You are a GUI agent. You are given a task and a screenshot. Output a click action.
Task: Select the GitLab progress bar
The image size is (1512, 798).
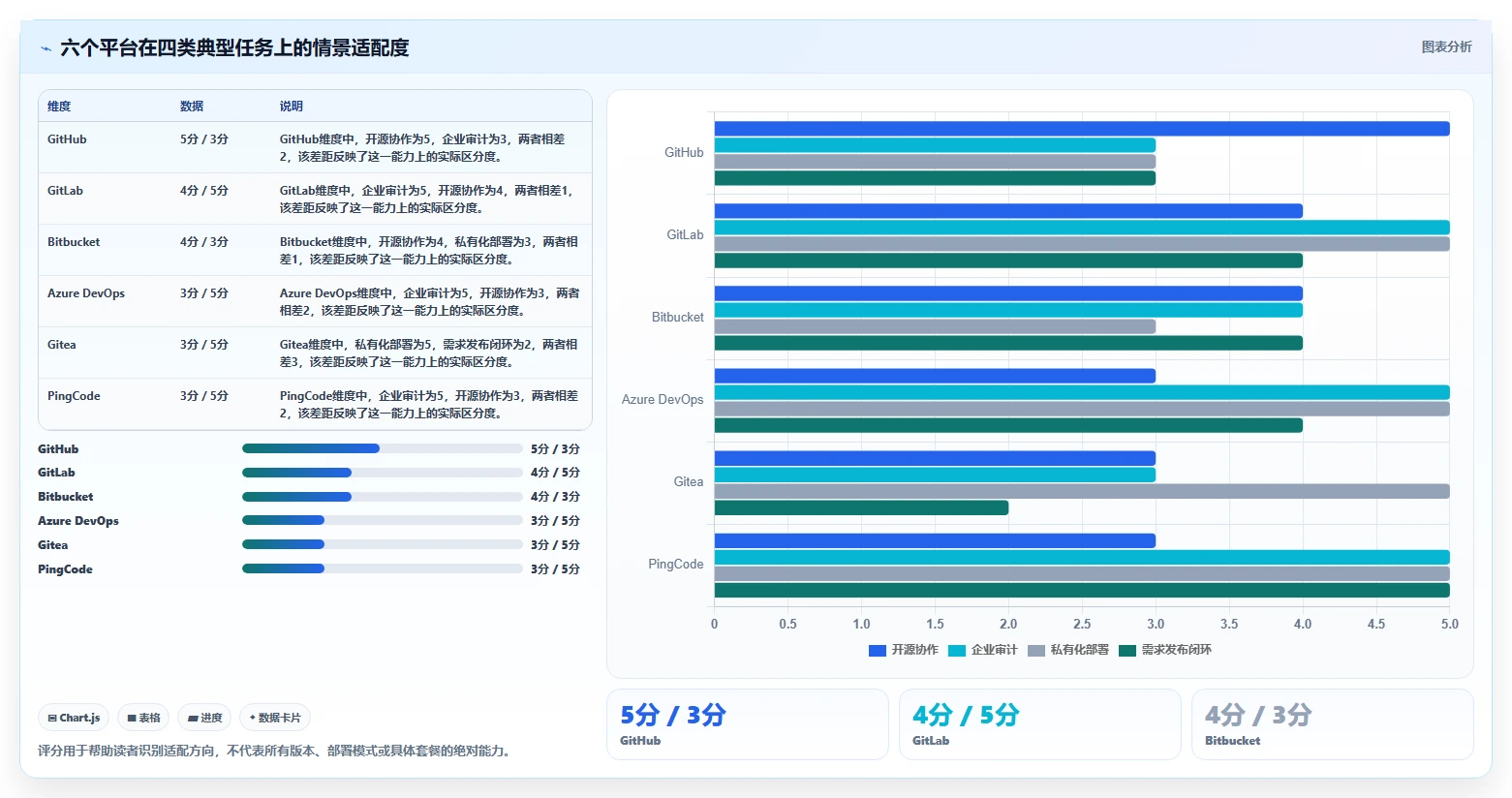[382, 473]
